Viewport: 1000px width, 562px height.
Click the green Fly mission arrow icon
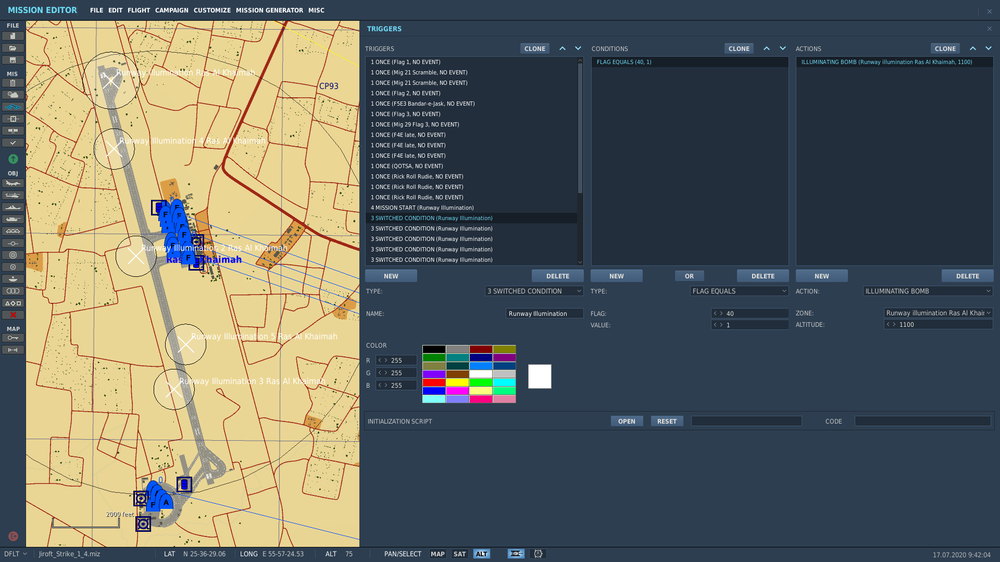tap(13, 159)
